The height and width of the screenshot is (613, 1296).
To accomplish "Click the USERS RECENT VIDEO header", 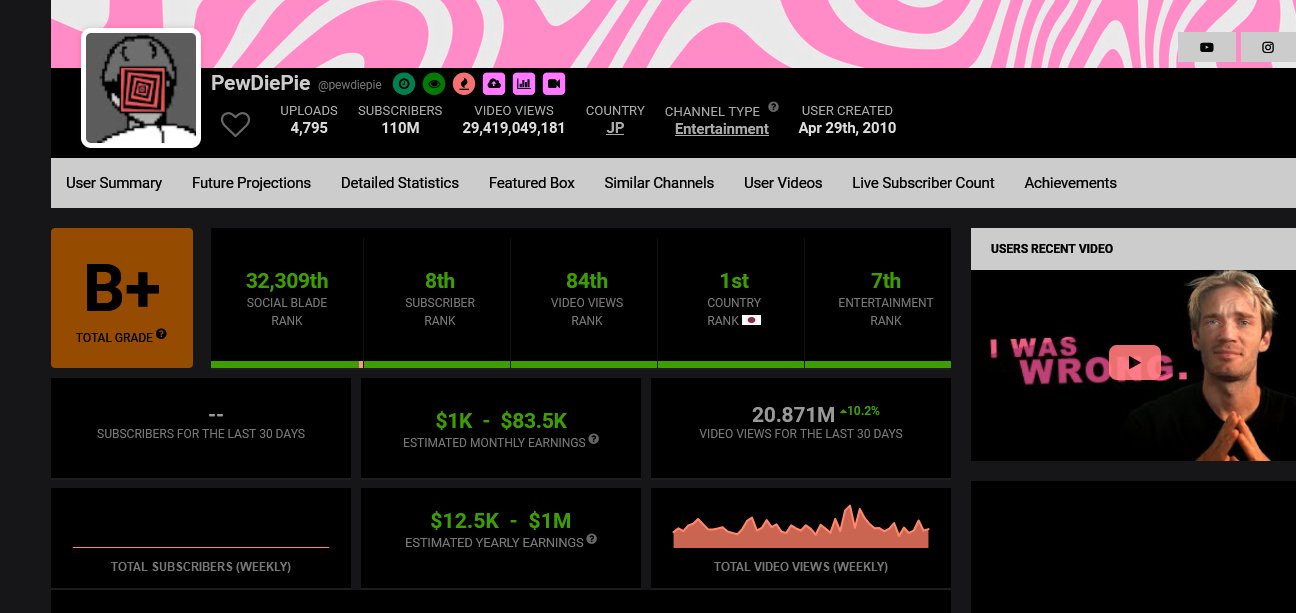I will [1052, 248].
